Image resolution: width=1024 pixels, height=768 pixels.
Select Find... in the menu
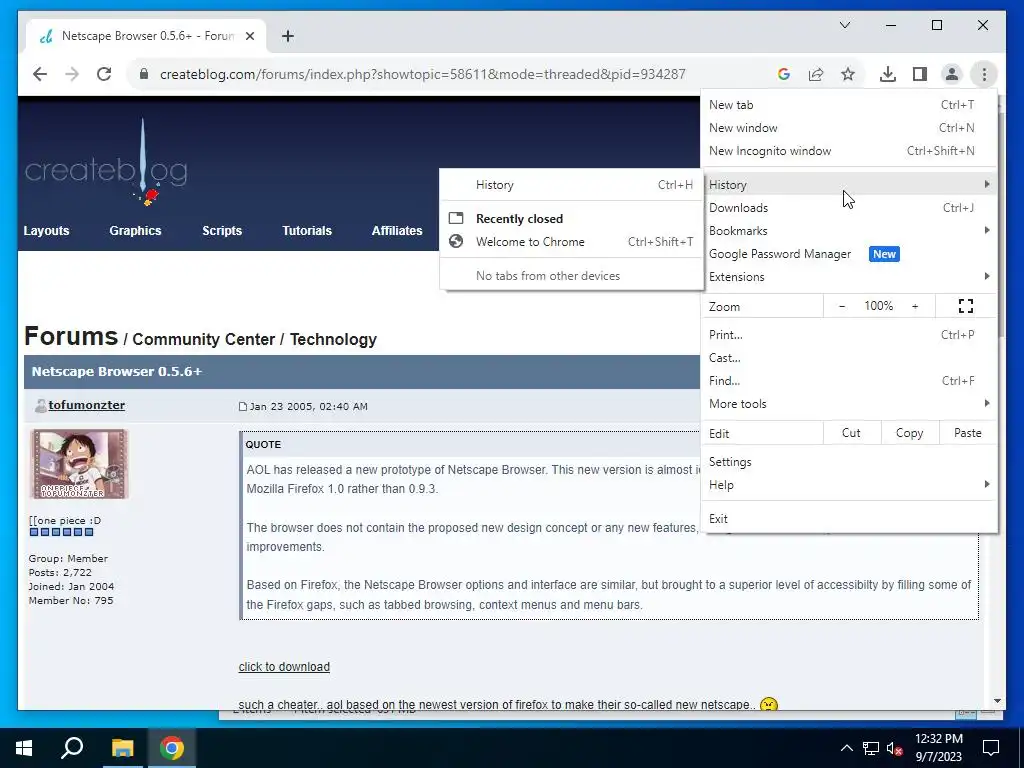coord(848,381)
